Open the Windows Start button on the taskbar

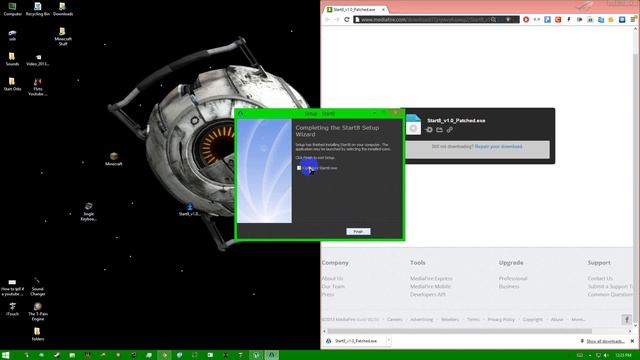(6, 355)
